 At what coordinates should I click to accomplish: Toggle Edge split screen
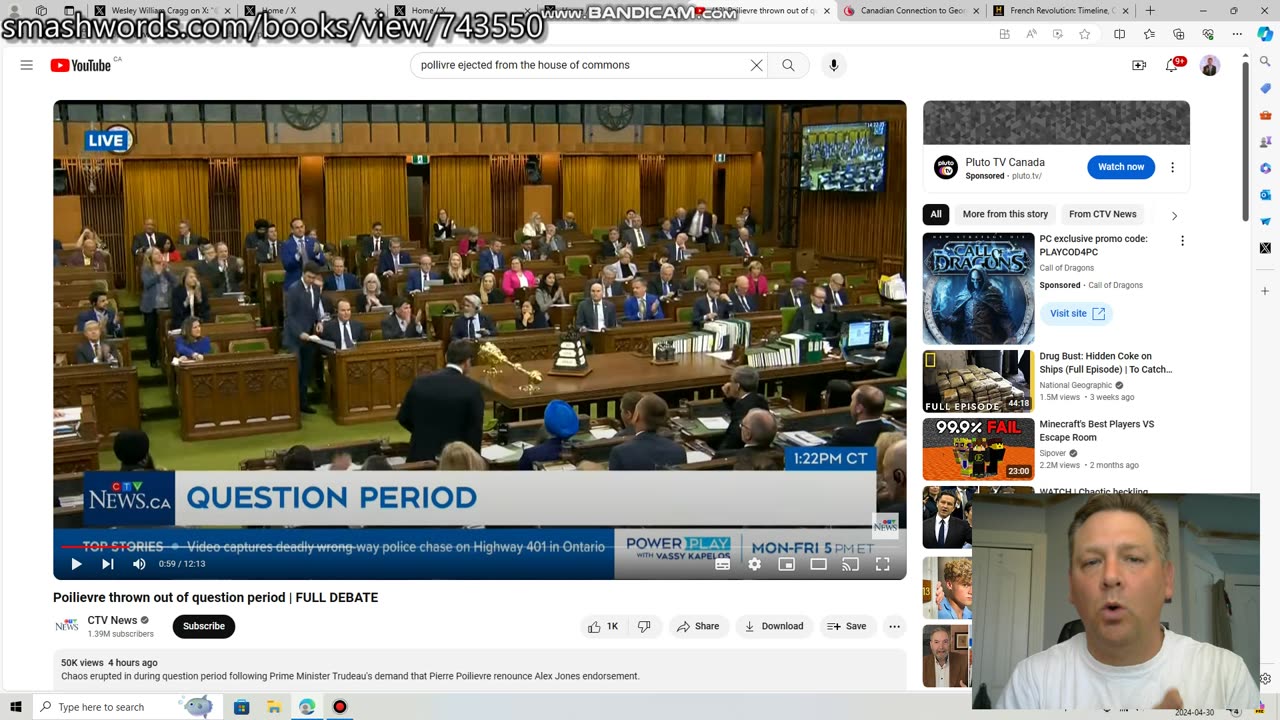[x=1119, y=34]
